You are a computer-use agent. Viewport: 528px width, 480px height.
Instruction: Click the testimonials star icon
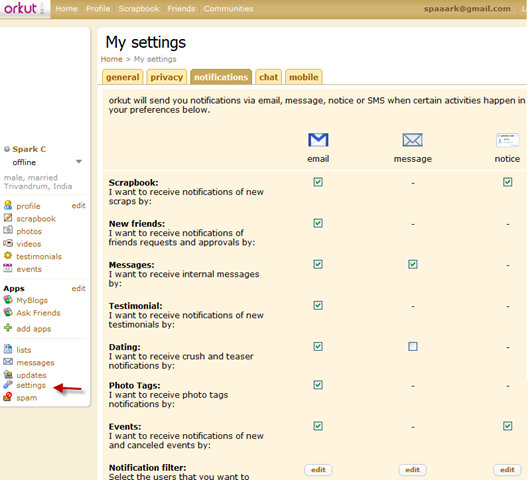[x=8, y=256]
